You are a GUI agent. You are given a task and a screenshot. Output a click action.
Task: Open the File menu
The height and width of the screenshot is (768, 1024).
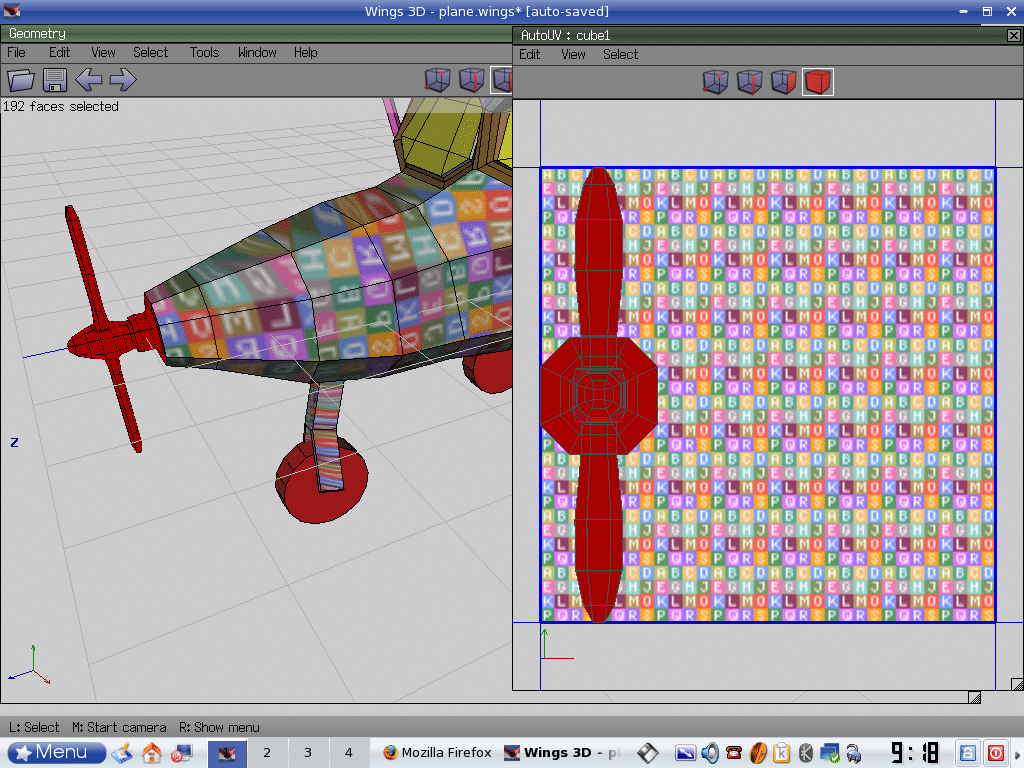pyautogui.click(x=16, y=52)
